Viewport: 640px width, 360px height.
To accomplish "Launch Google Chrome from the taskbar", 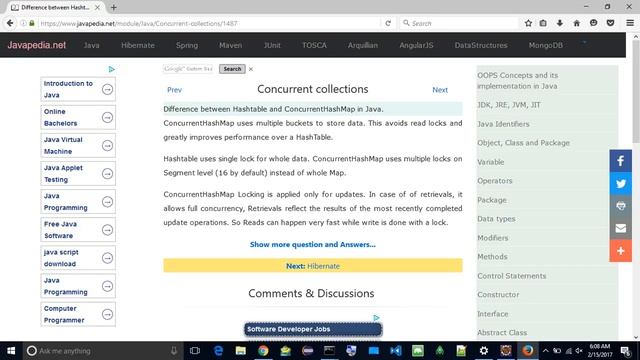I will [263, 351].
